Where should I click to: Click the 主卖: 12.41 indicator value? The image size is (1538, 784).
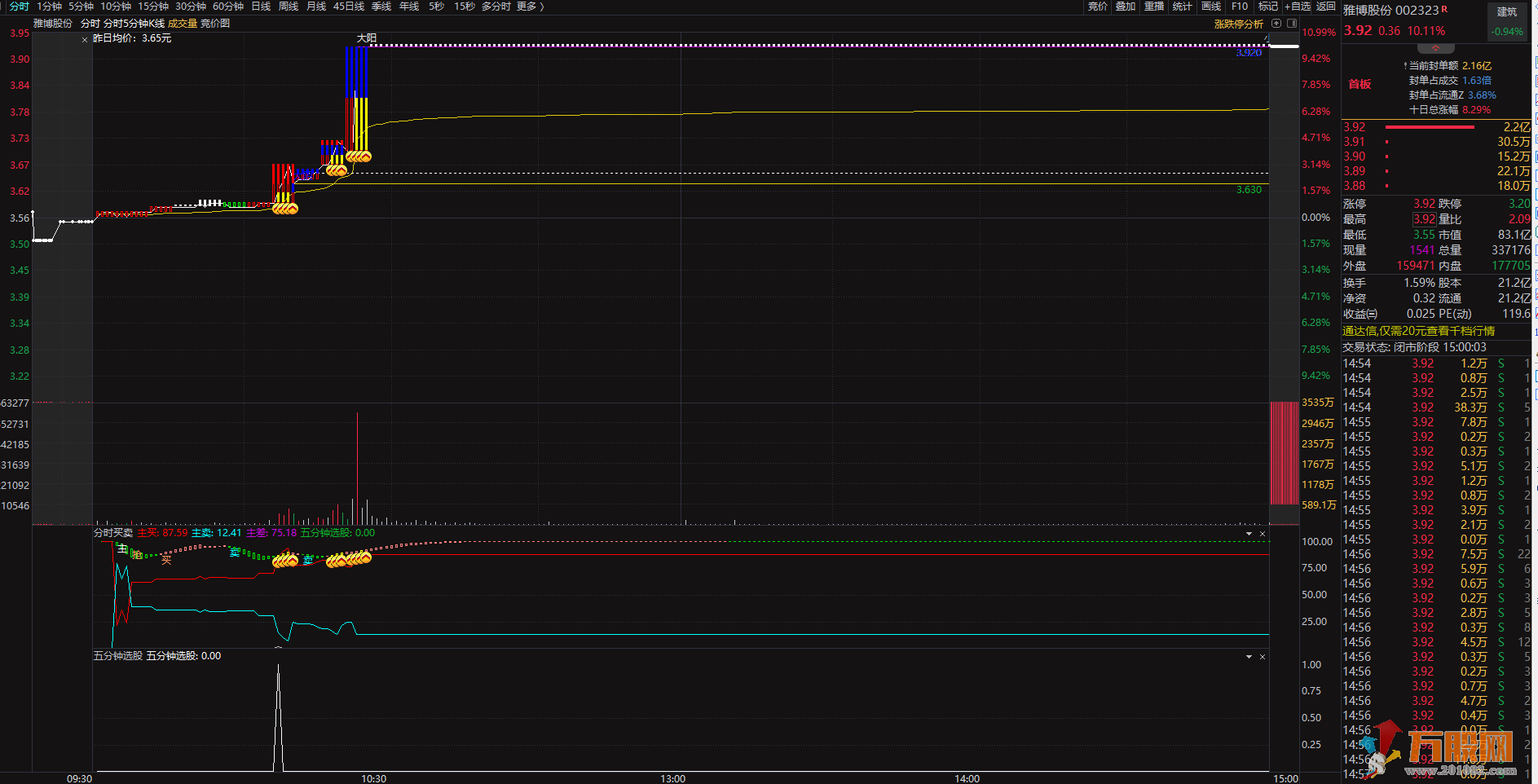click(x=216, y=533)
